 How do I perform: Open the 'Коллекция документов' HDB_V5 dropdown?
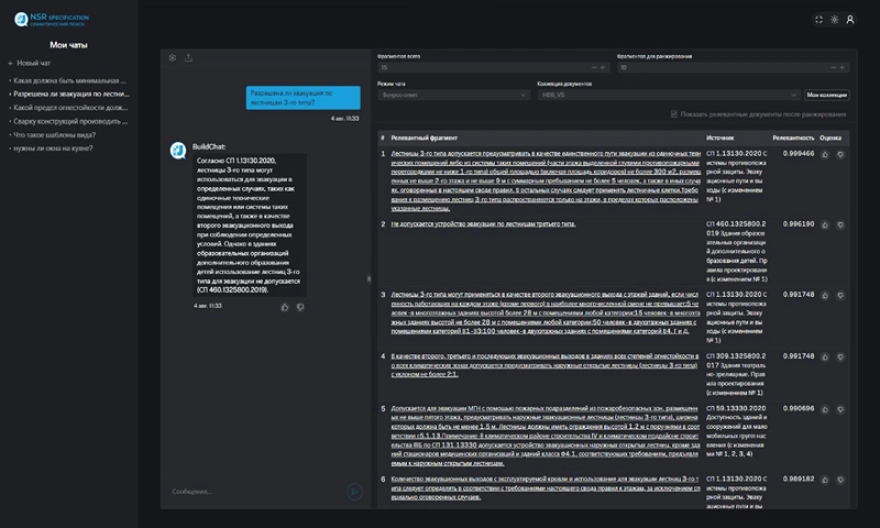tap(668, 95)
